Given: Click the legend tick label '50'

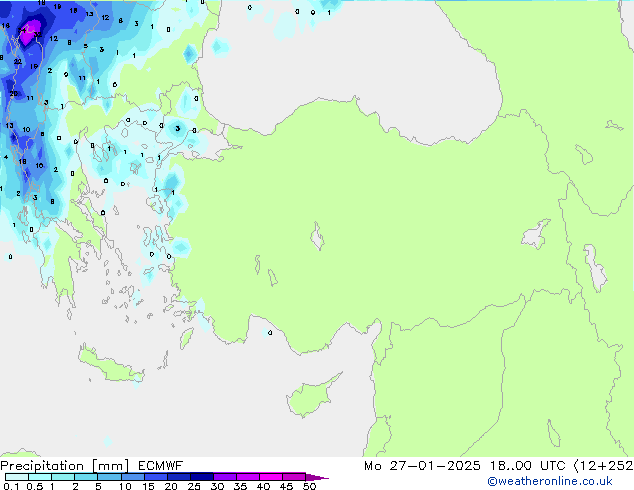Looking at the screenshot, I should point(309,486).
